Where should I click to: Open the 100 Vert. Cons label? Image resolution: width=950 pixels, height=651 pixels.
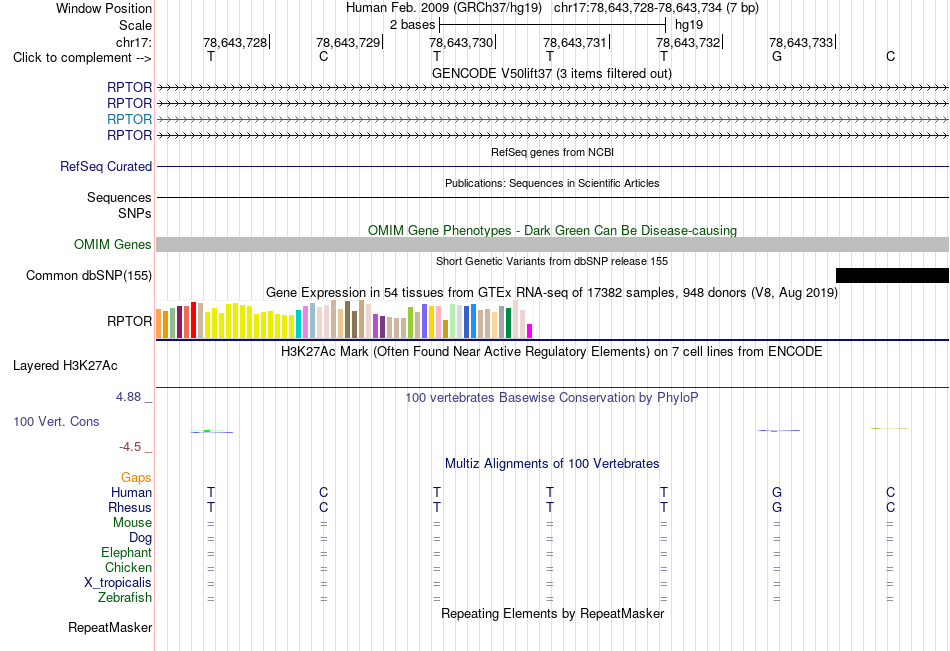pos(56,421)
